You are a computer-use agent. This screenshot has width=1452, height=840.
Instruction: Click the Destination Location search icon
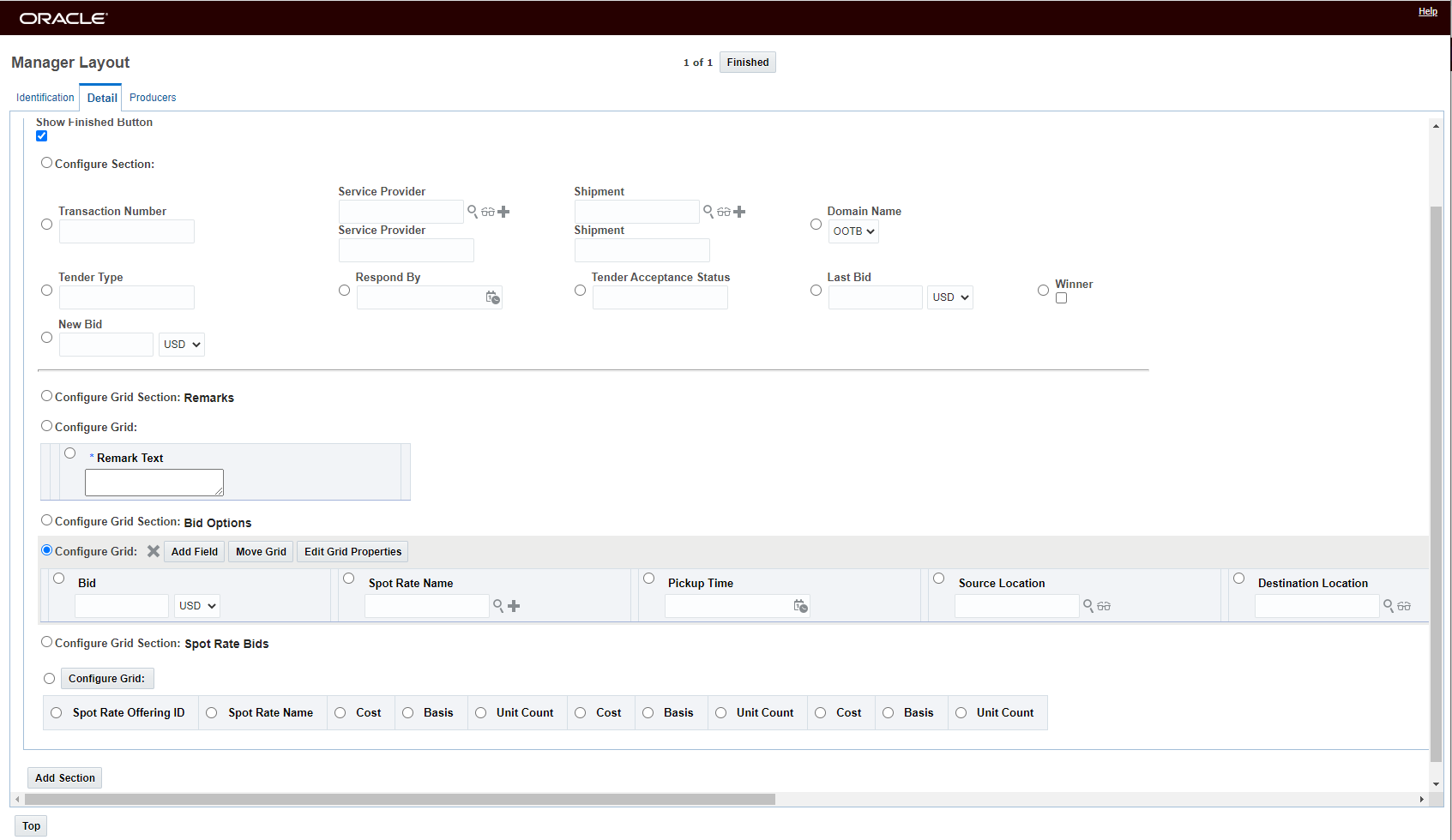[1389, 606]
